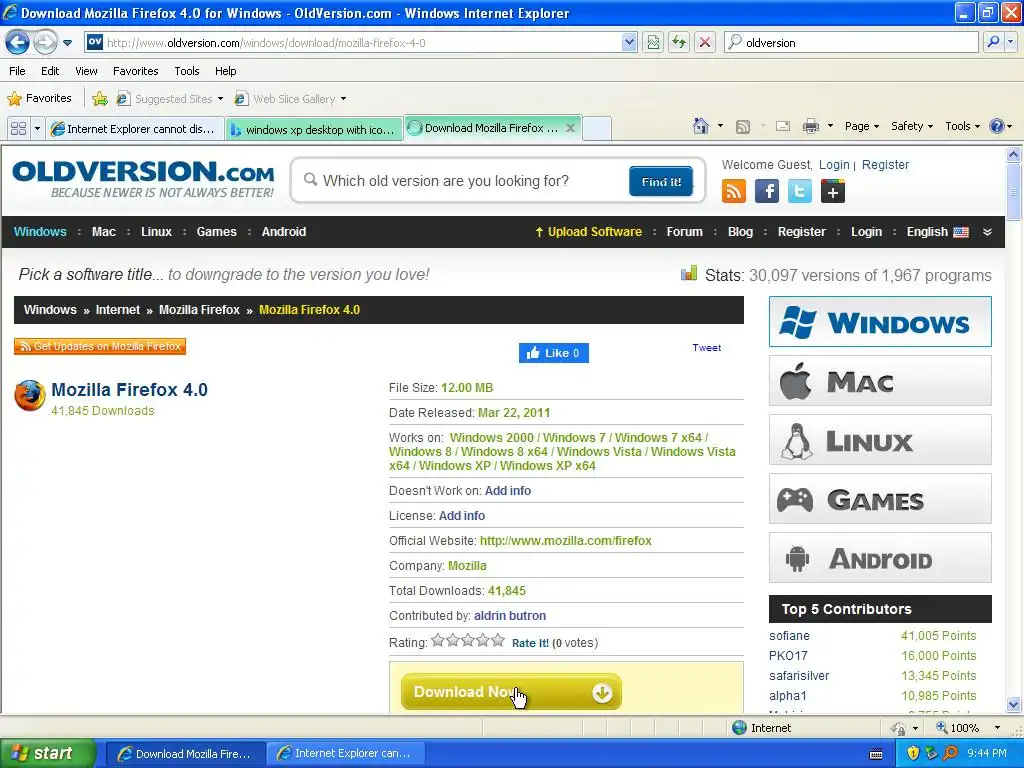Click the Stop loading red X
Image resolution: width=1024 pixels, height=768 pixels.
[705, 43]
